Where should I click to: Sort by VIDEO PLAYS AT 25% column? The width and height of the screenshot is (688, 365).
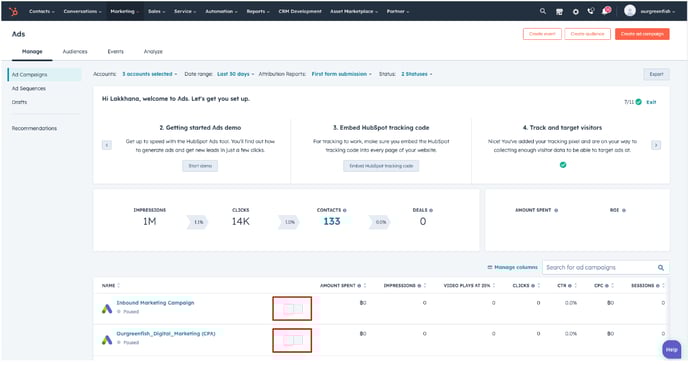(x=494, y=286)
